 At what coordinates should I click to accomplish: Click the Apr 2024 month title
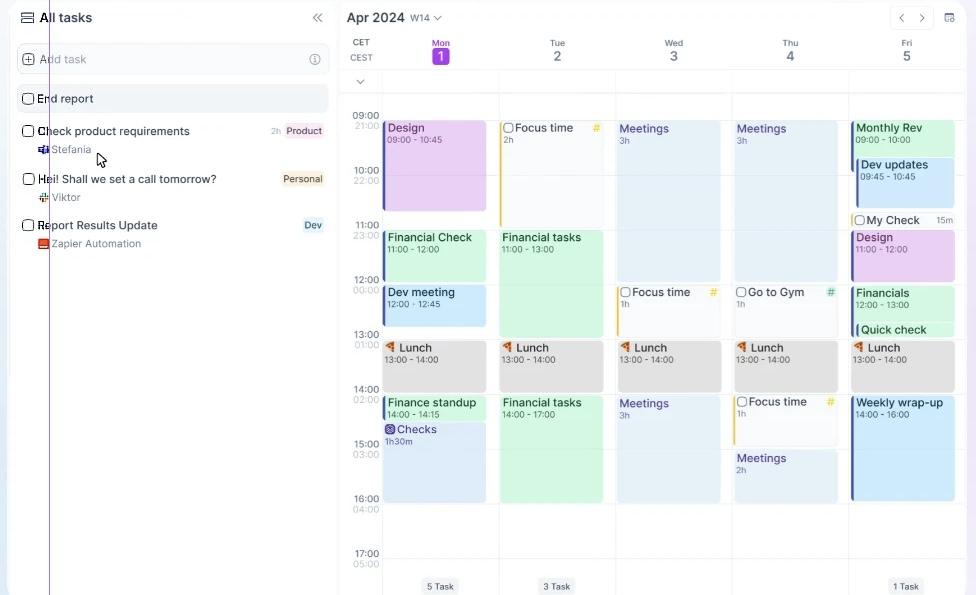tap(375, 18)
